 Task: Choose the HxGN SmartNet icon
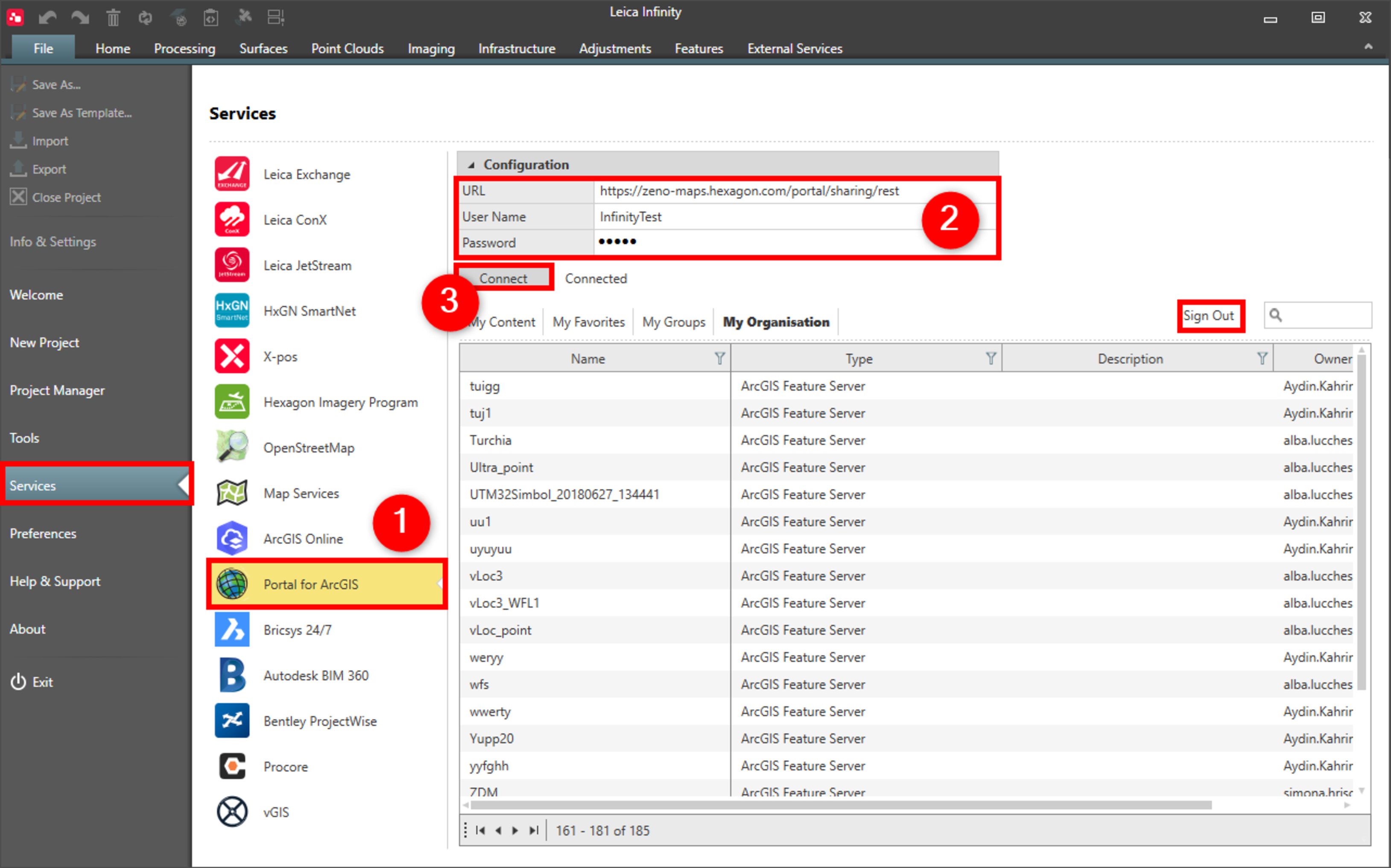(x=232, y=310)
